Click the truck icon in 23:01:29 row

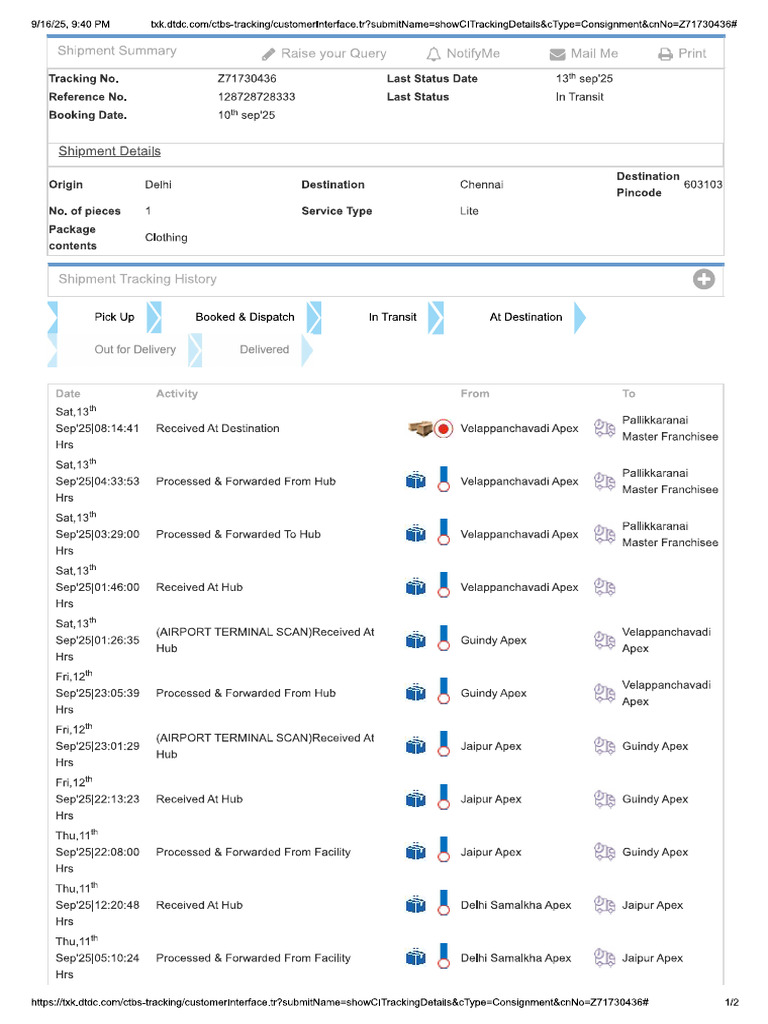604,746
